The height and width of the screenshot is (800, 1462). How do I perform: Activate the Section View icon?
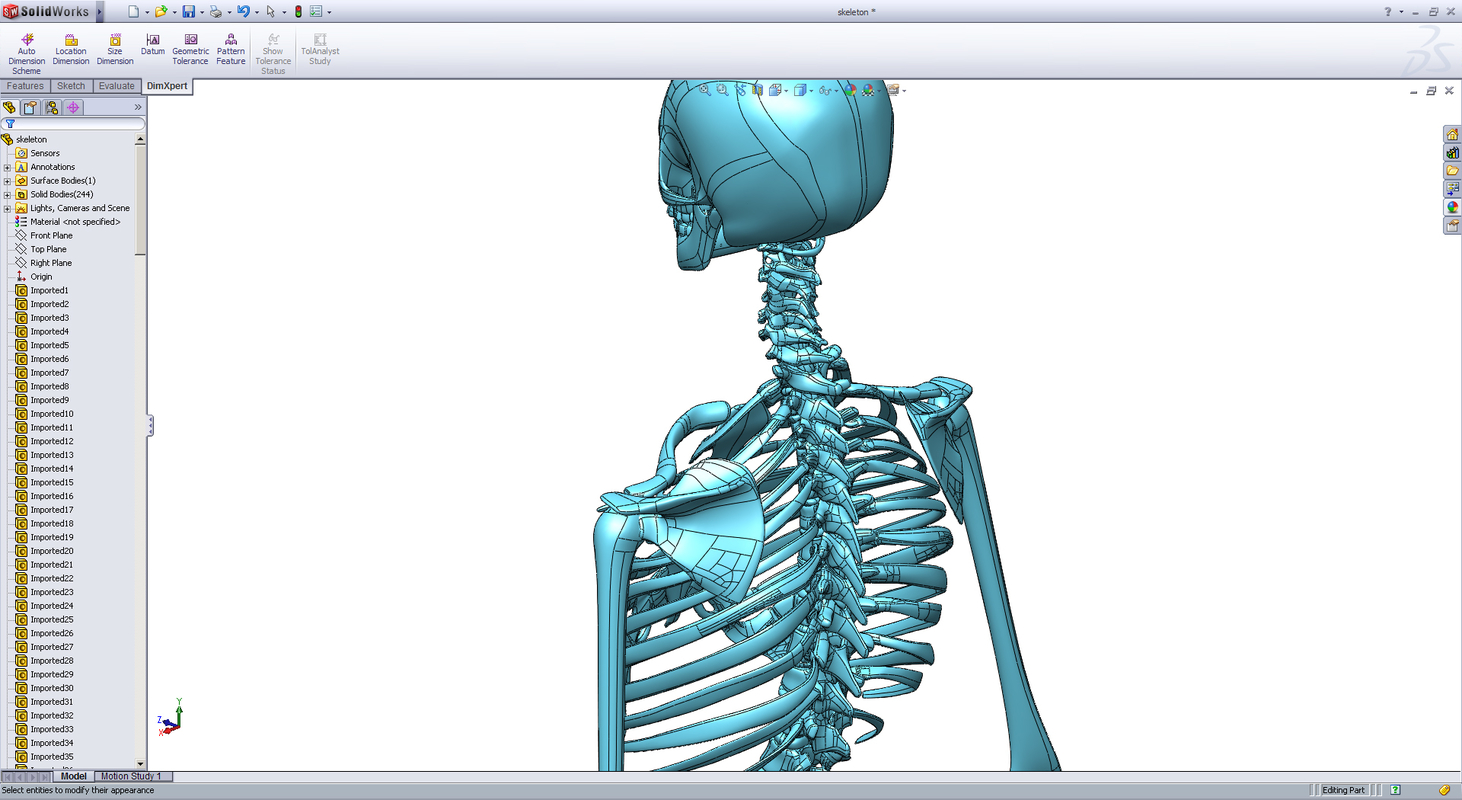758,90
